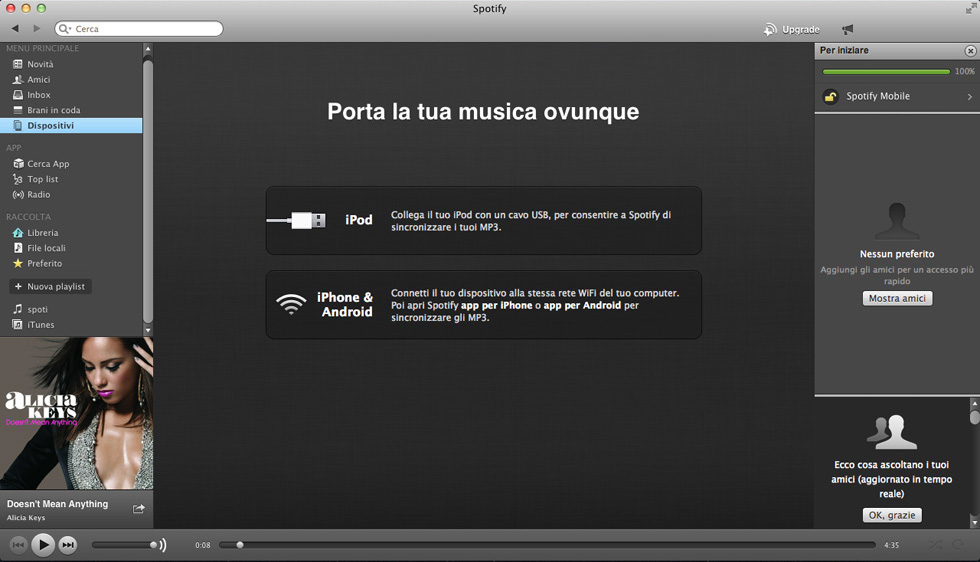Open the Libreria section
Image resolution: width=980 pixels, height=562 pixels.
coord(42,233)
